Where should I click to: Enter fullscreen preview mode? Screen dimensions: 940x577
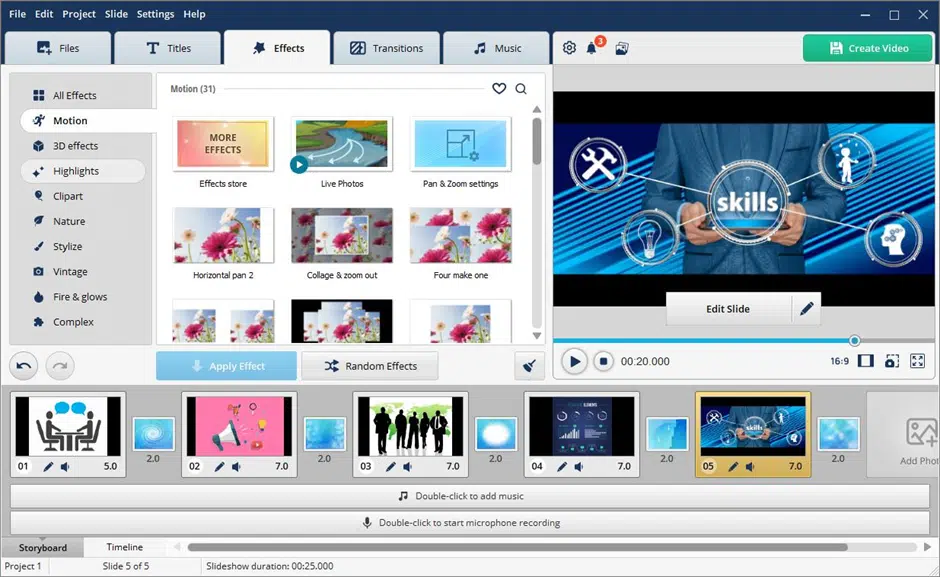pos(917,361)
